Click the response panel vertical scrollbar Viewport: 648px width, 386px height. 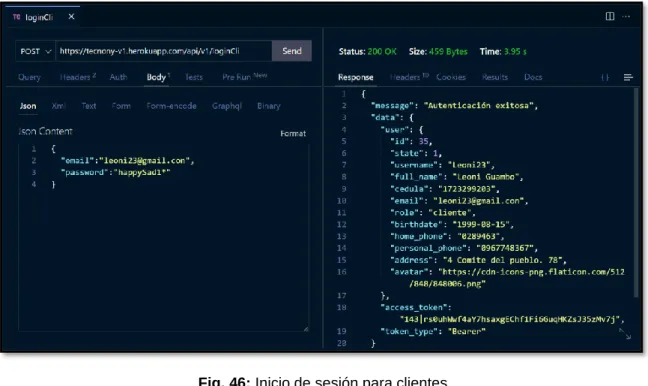click(636, 192)
